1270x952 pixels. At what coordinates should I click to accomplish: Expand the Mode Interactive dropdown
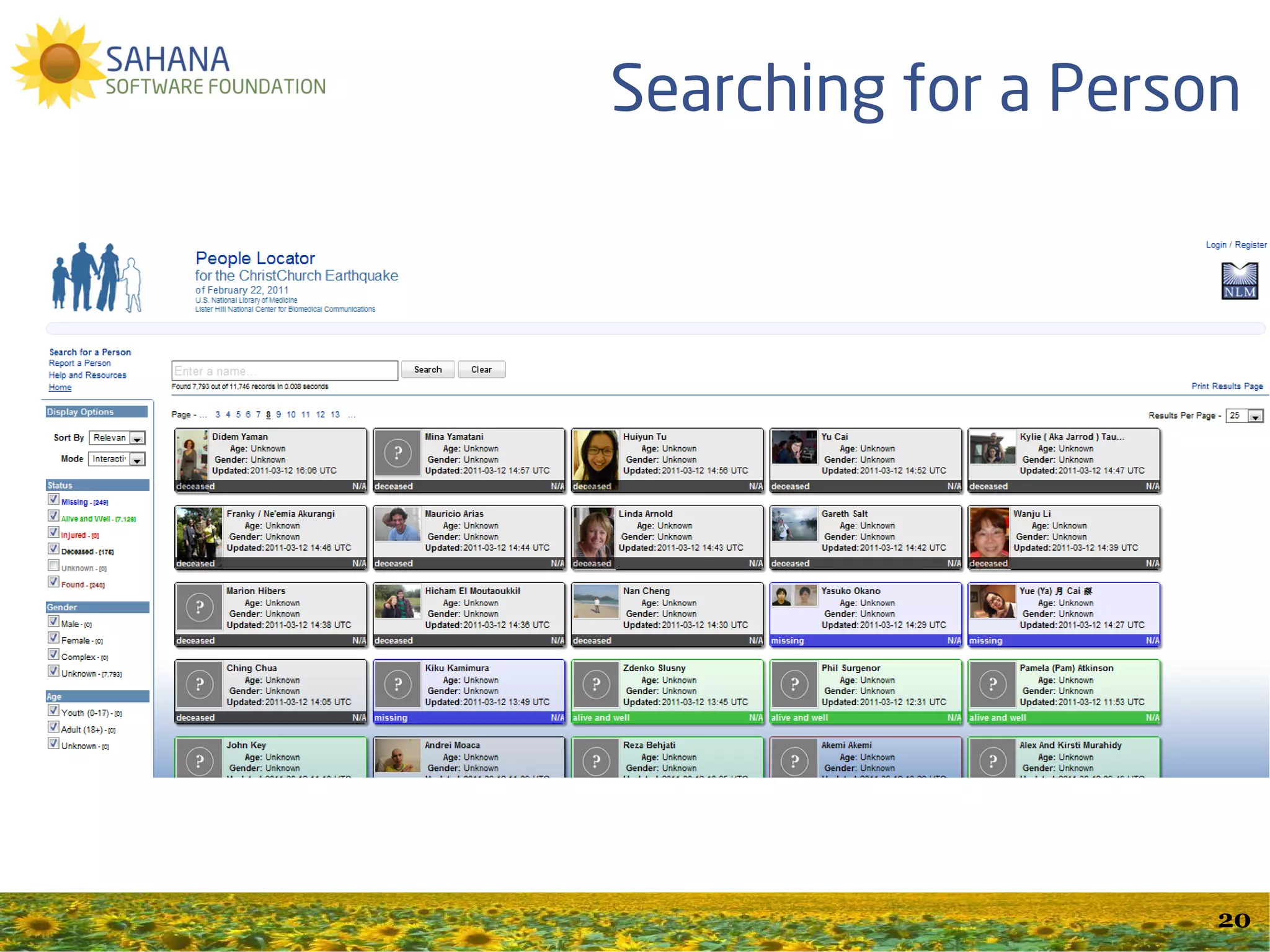[137, 459]
